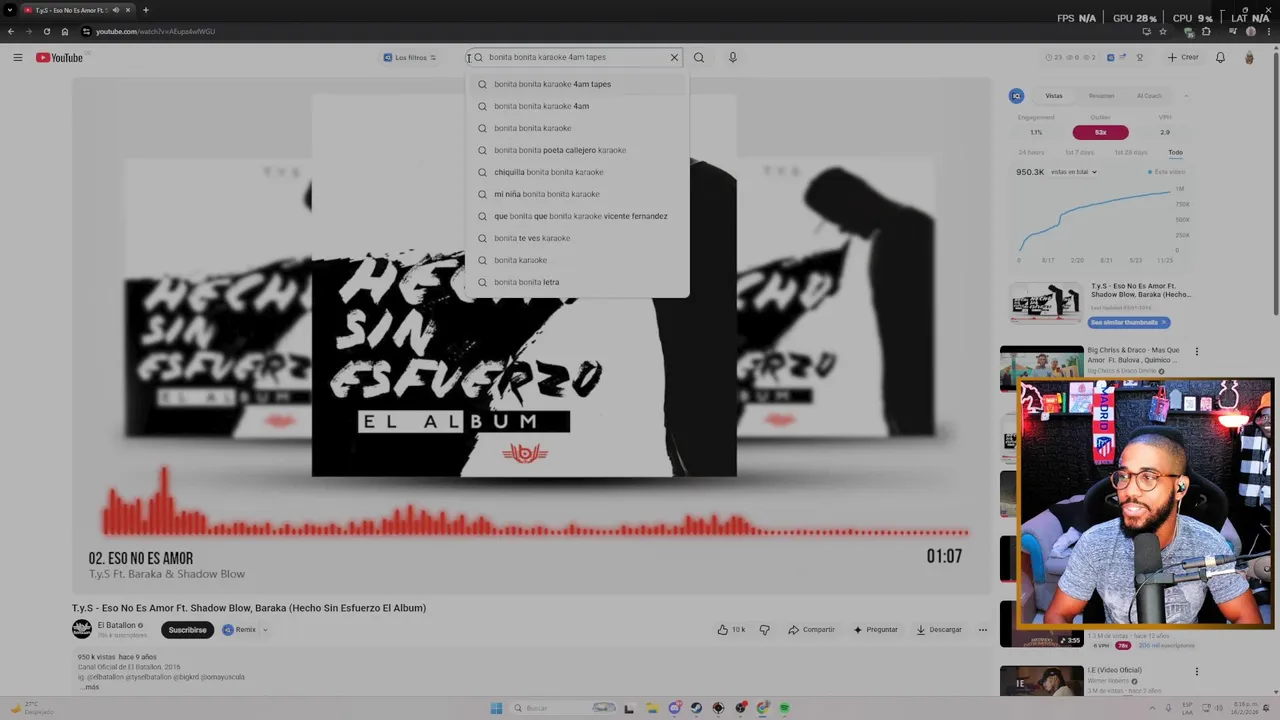Start voice search with the microphone icon
This screenshot has height=720, width=1280.
pyautogui.click(x=732, y=57)
